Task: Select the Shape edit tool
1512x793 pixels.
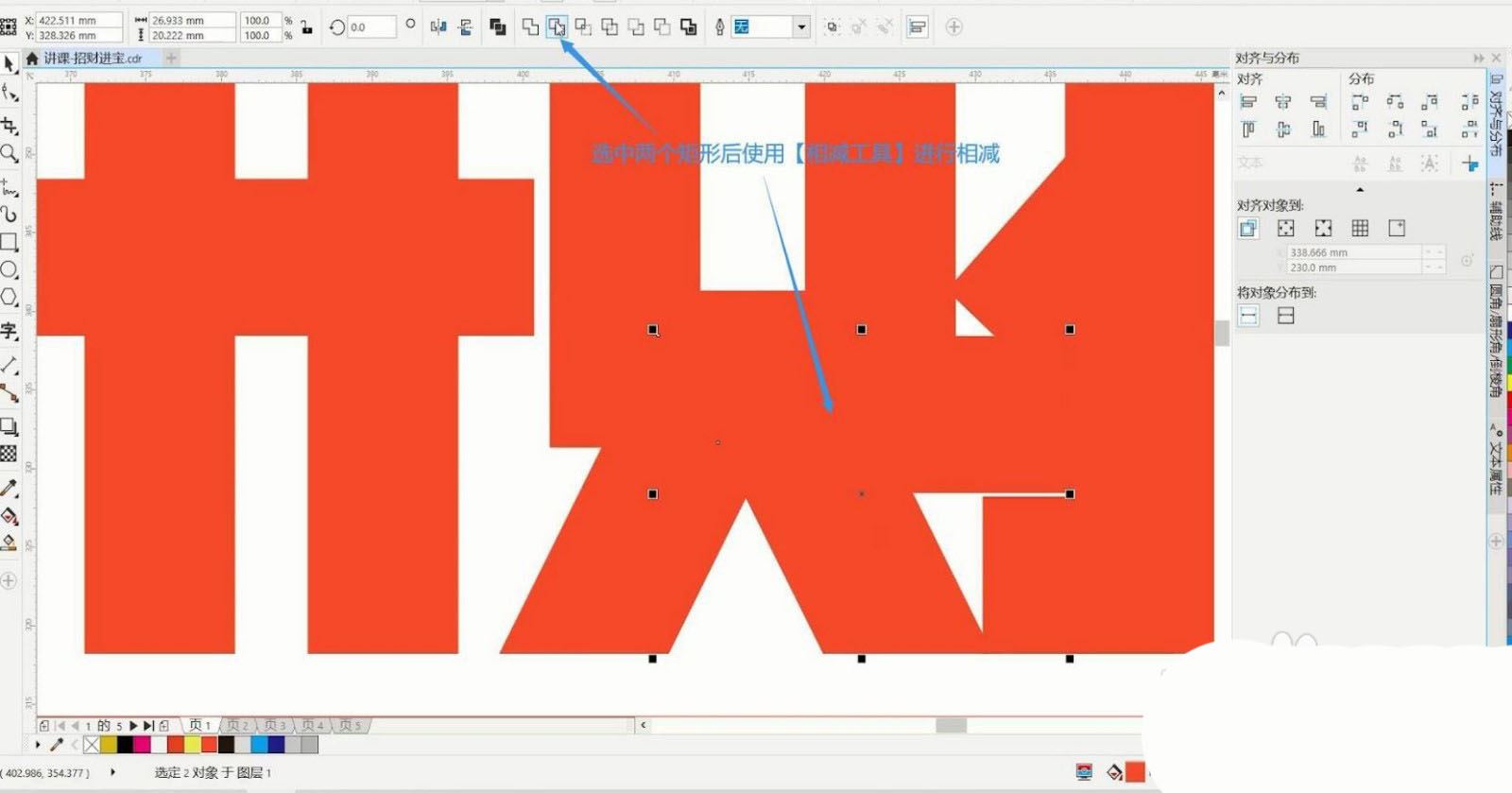Action: pos(9,93)
